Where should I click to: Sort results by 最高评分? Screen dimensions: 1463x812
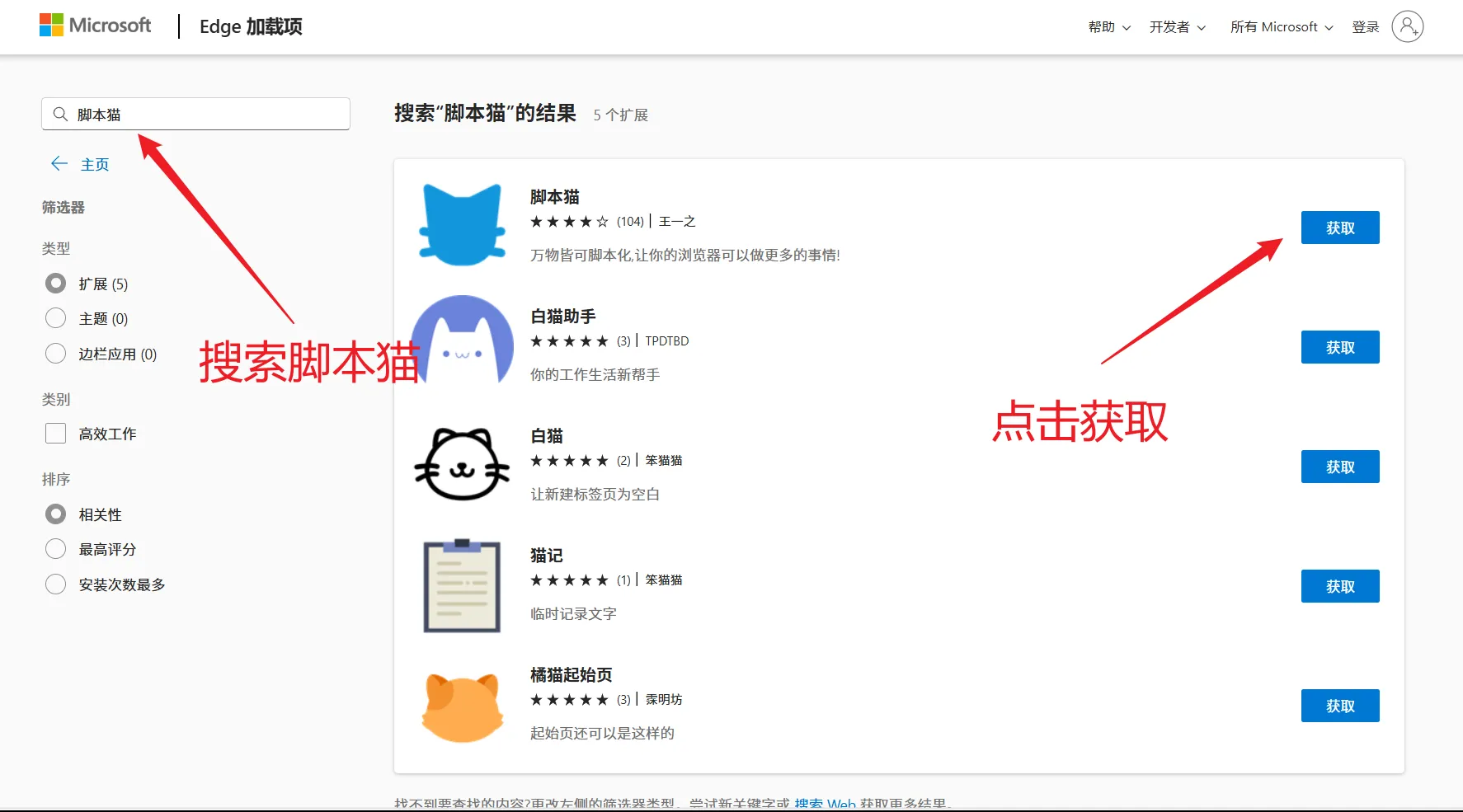tap(55, 549)
